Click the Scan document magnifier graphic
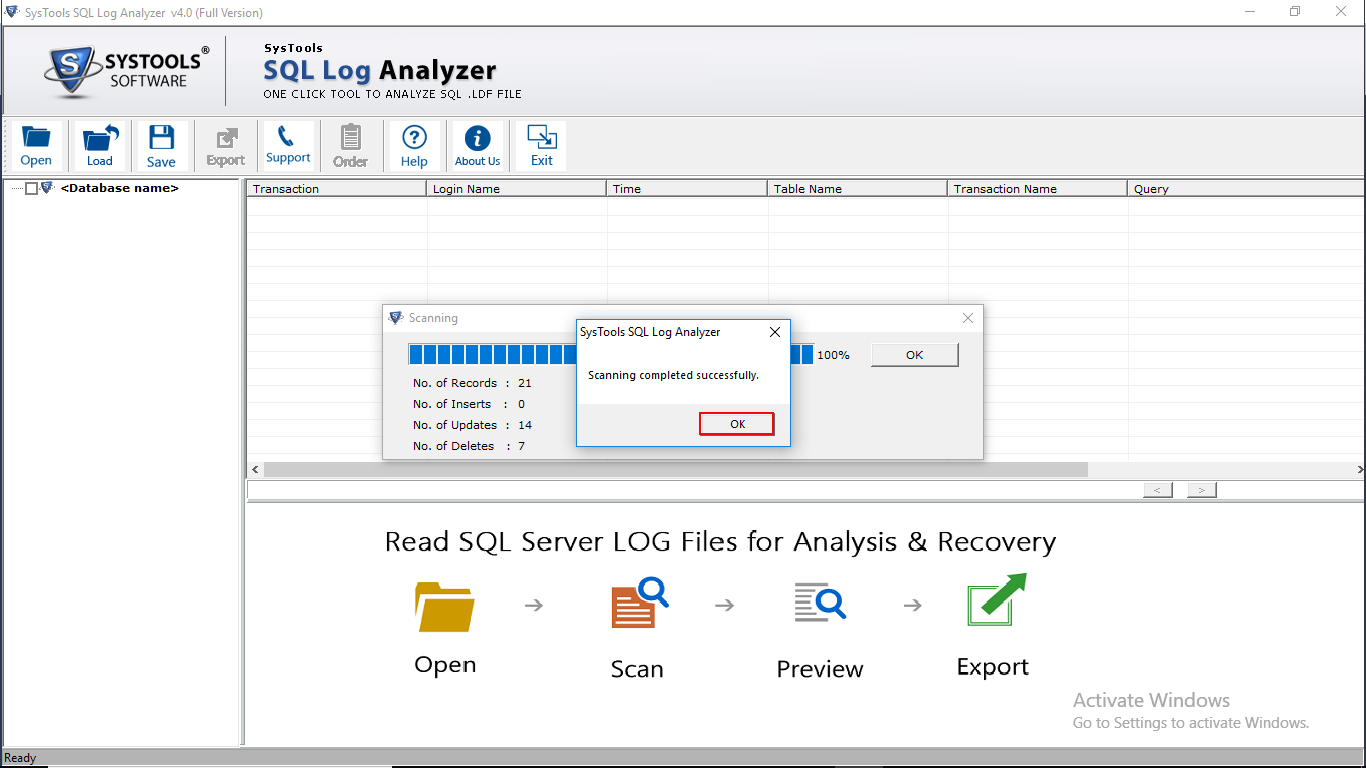The height and width of the screenshot is (768, 1366). 638,603
